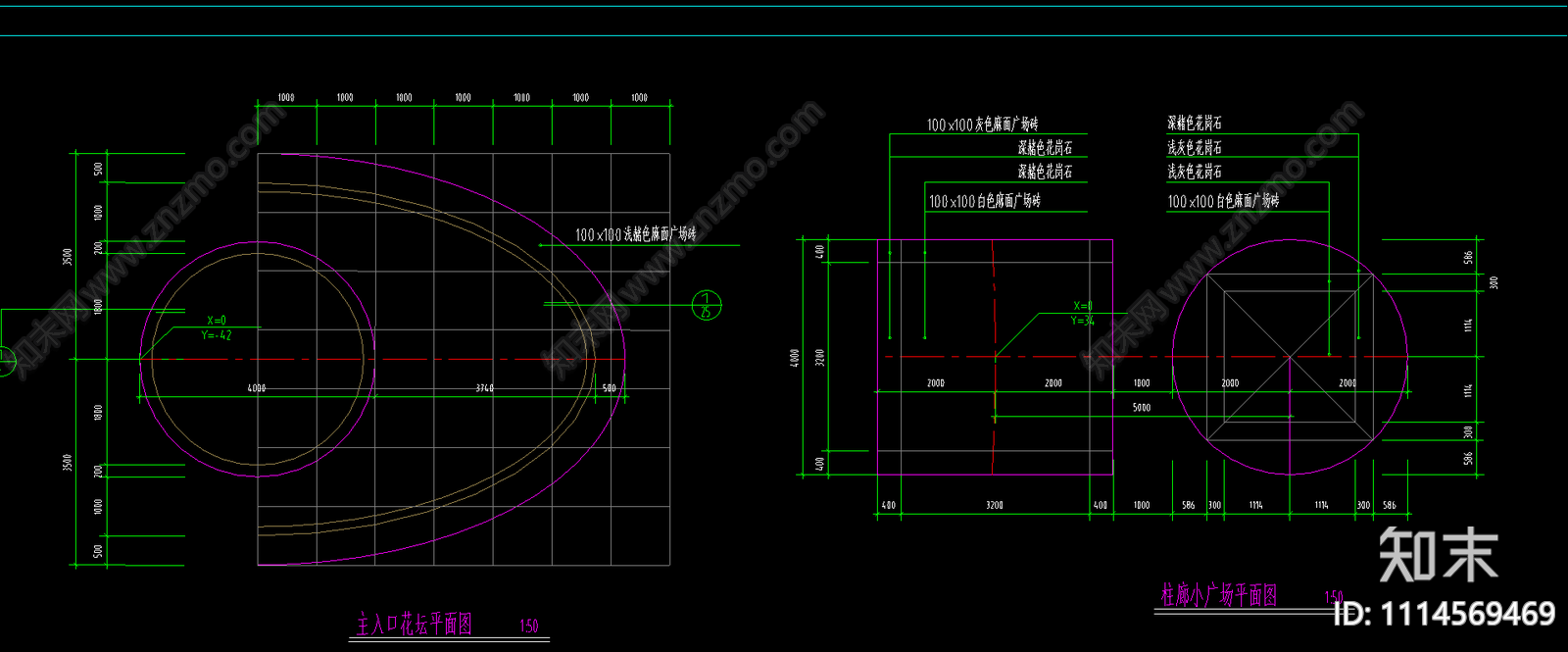The image size is (1568, 652).
Task: Select the partial circle marker at far left edge
Action: [x=5, y=361]
